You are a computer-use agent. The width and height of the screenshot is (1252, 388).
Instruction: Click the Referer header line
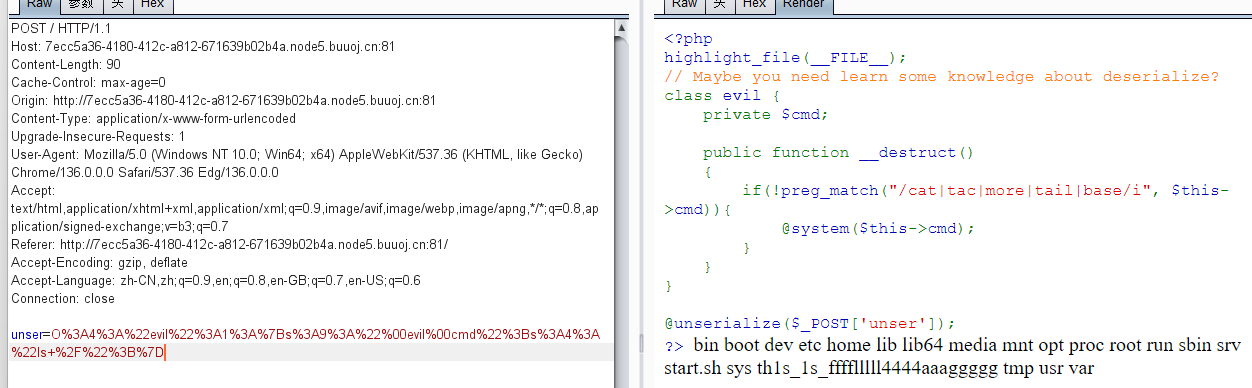click(x=230, y=244)
